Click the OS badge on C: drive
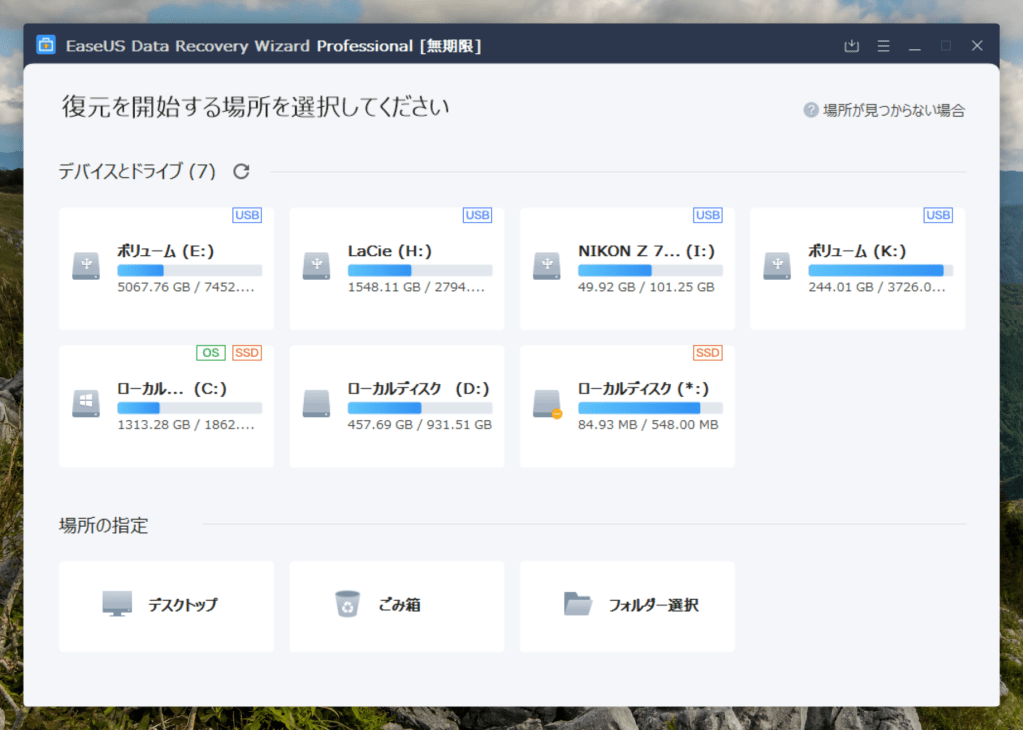Screen dimensions: 1023x730 click(x=210, y=353)
